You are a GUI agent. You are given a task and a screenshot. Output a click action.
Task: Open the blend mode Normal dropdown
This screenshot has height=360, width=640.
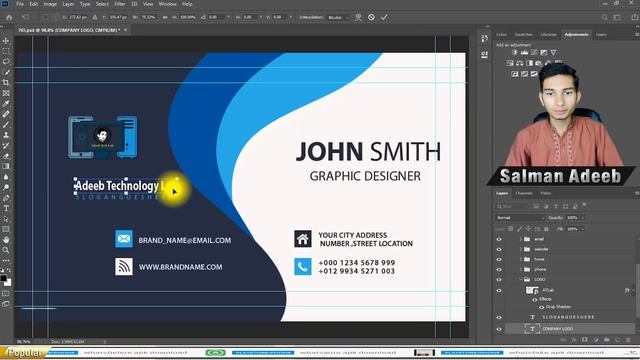pos(520,218)
